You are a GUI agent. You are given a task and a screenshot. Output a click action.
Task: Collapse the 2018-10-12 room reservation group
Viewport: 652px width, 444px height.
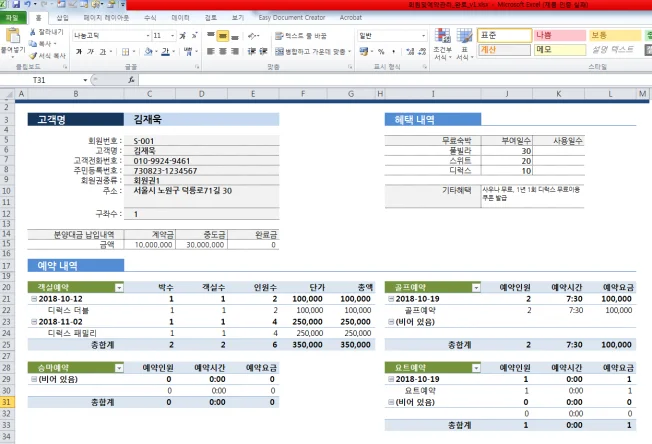[x=34, y=299]
